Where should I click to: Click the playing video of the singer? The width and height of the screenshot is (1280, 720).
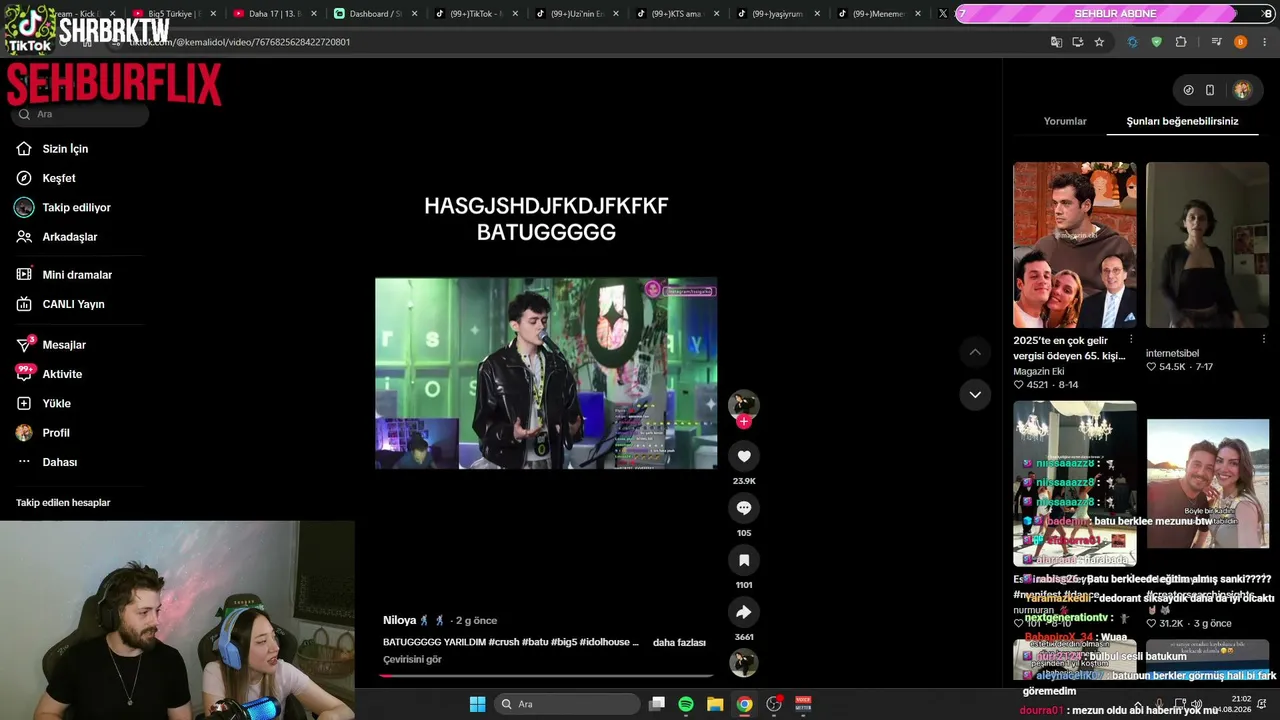point(546,373)
